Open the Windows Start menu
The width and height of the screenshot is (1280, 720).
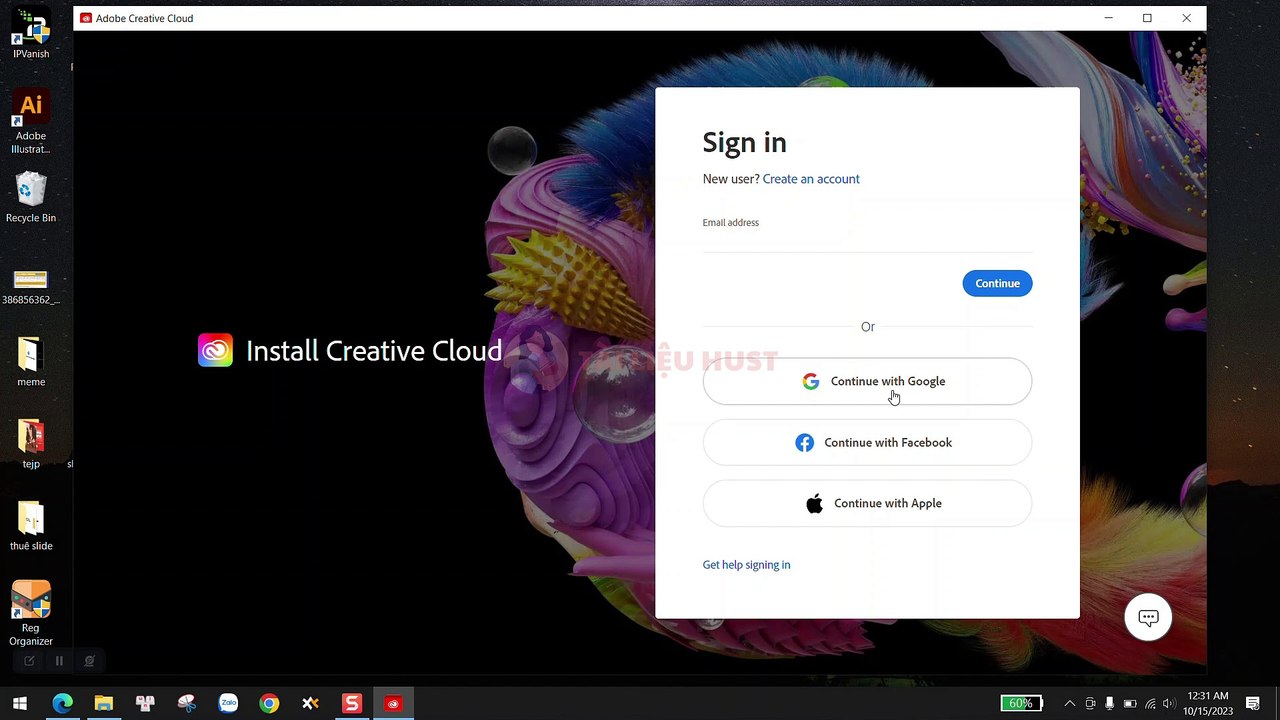20,704
